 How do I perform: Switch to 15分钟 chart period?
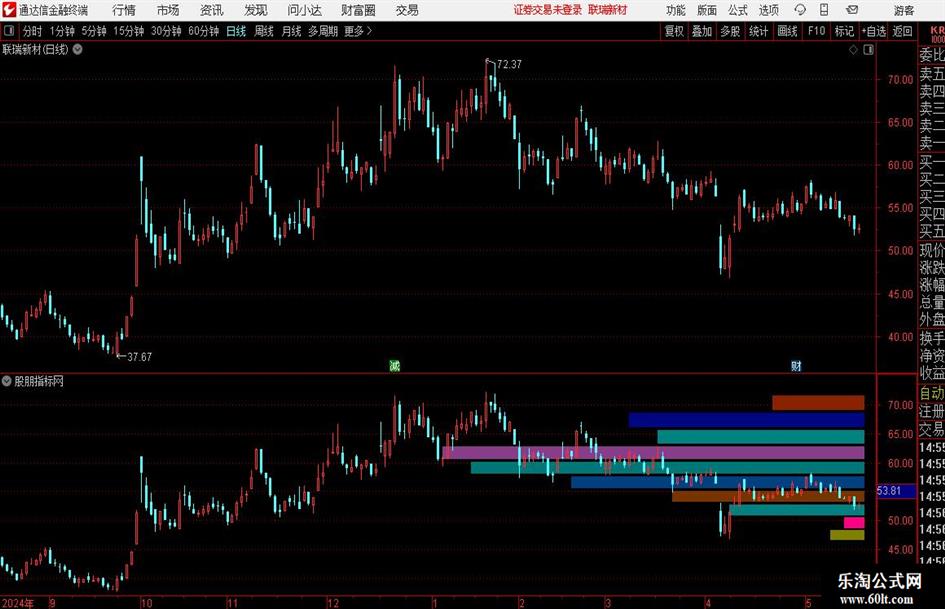(x=129, y=31)
